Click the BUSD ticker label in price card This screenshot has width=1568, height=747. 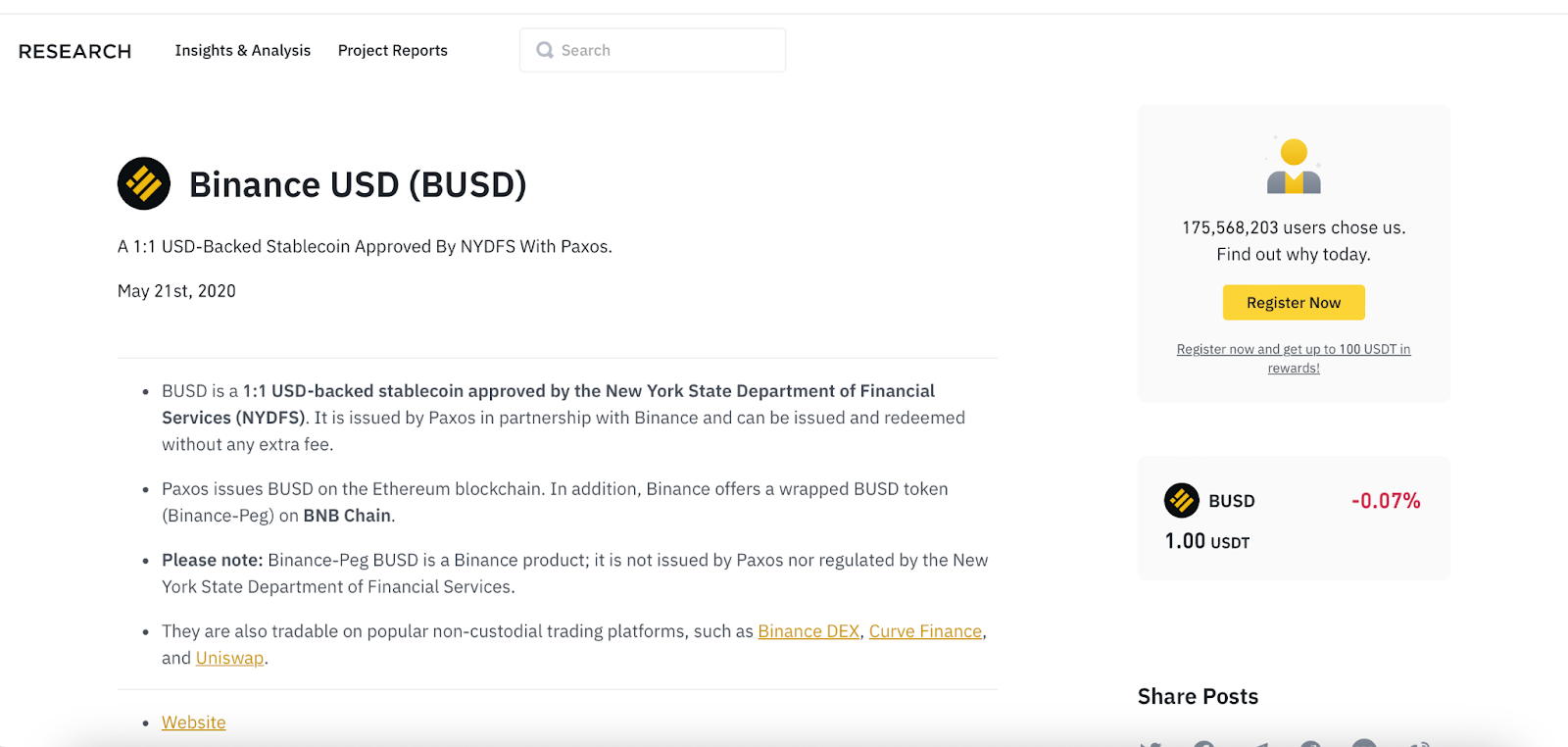click(x=1232, y=501)
